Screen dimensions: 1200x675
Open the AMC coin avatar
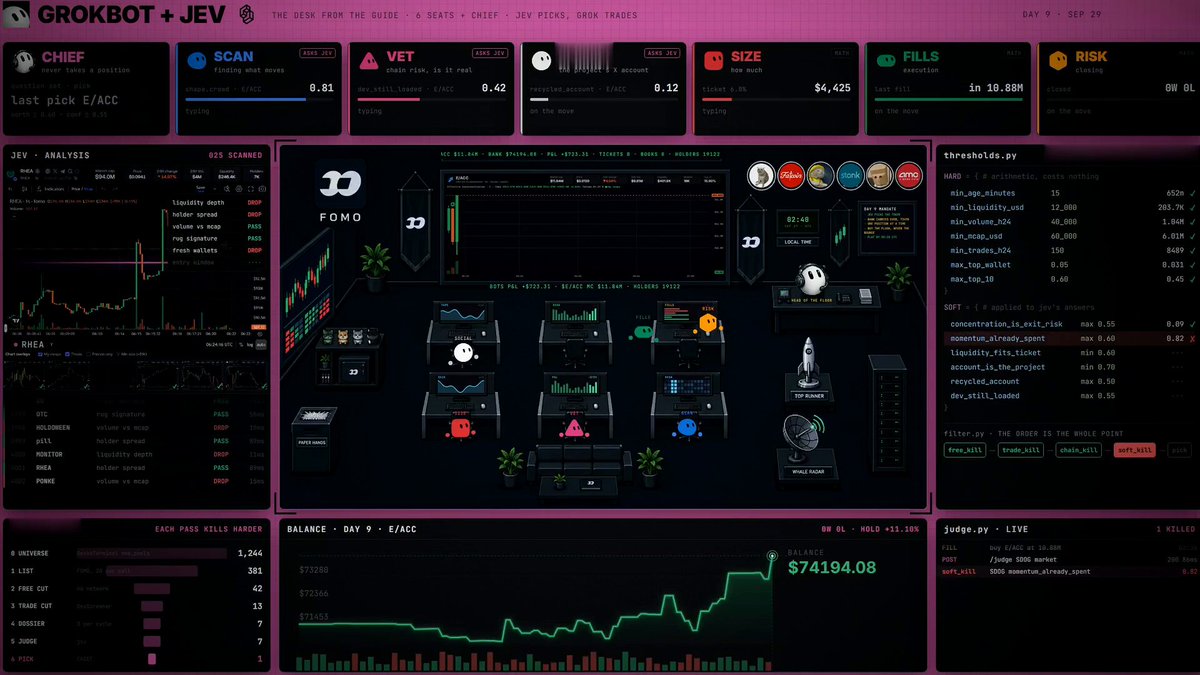[909, 175]
